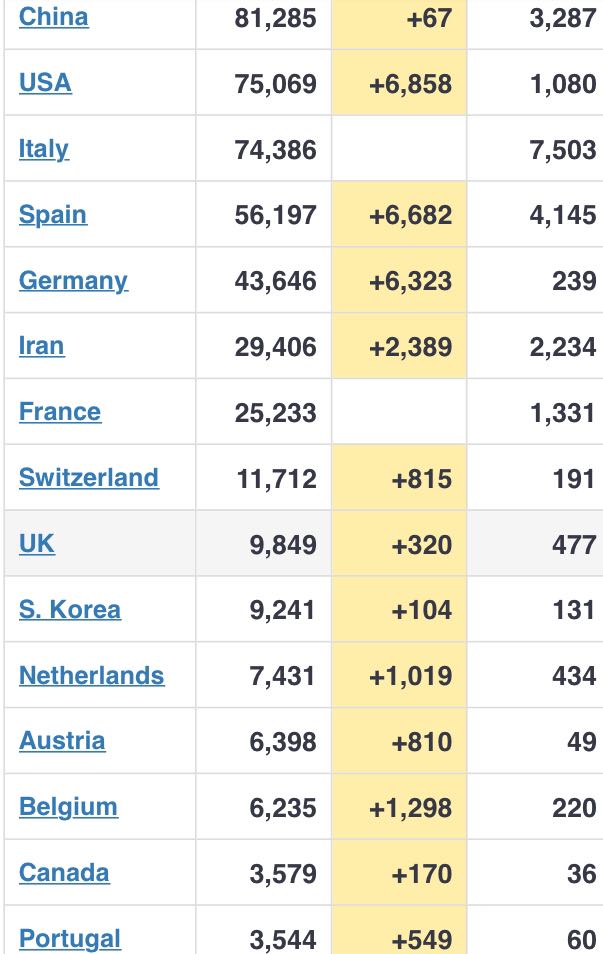
Task: Select Belgium's +1,298 new cases cell
Action: coord(410,808)
